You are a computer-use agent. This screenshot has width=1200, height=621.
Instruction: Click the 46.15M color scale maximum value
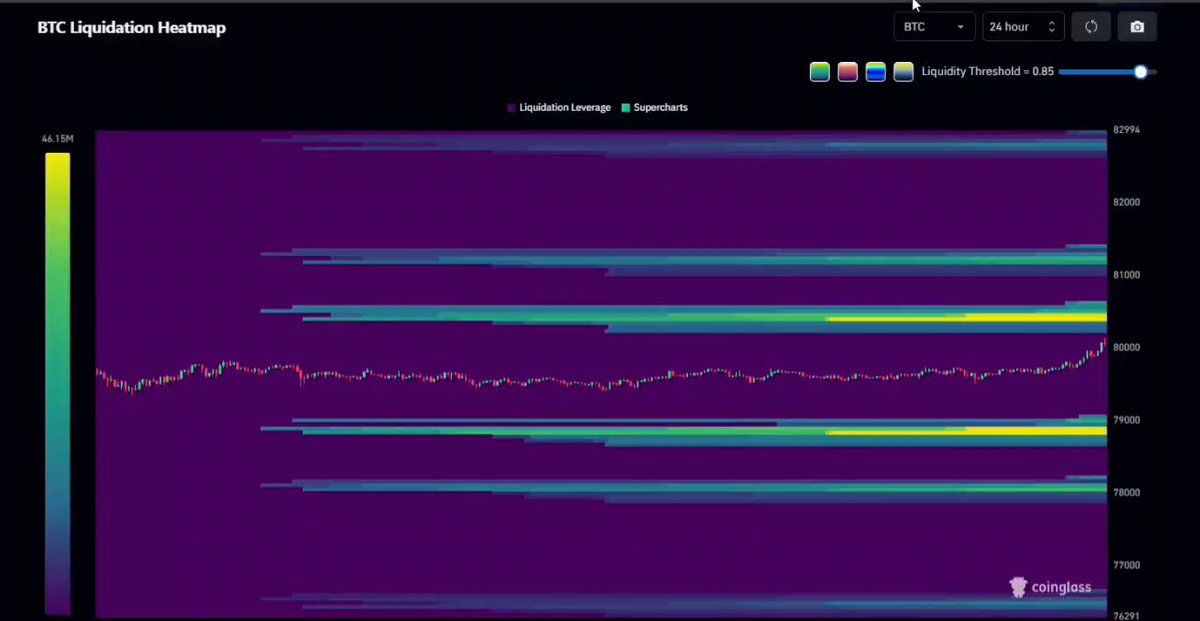(x=58, y=140)
